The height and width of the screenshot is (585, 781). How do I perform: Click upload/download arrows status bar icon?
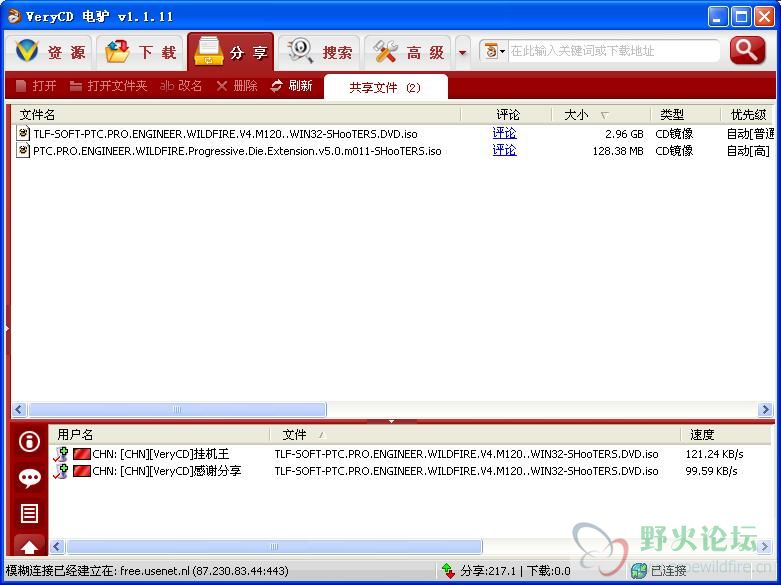click(x=448, y=571)
